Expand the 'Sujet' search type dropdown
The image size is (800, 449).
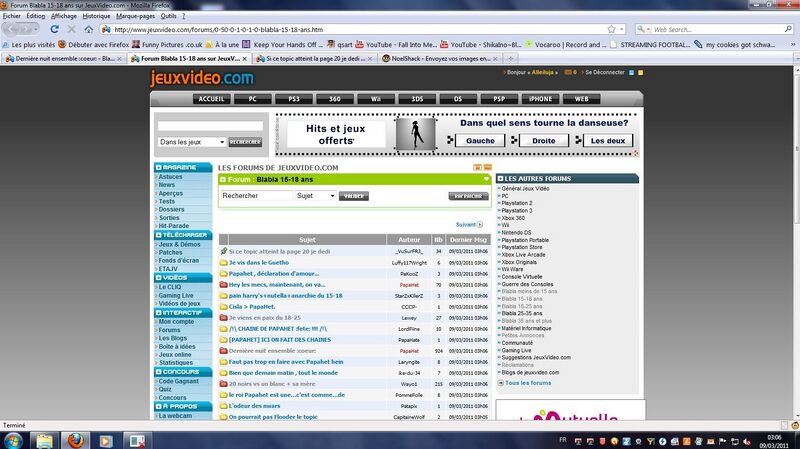pyautogui.click(x=316, y=196)
